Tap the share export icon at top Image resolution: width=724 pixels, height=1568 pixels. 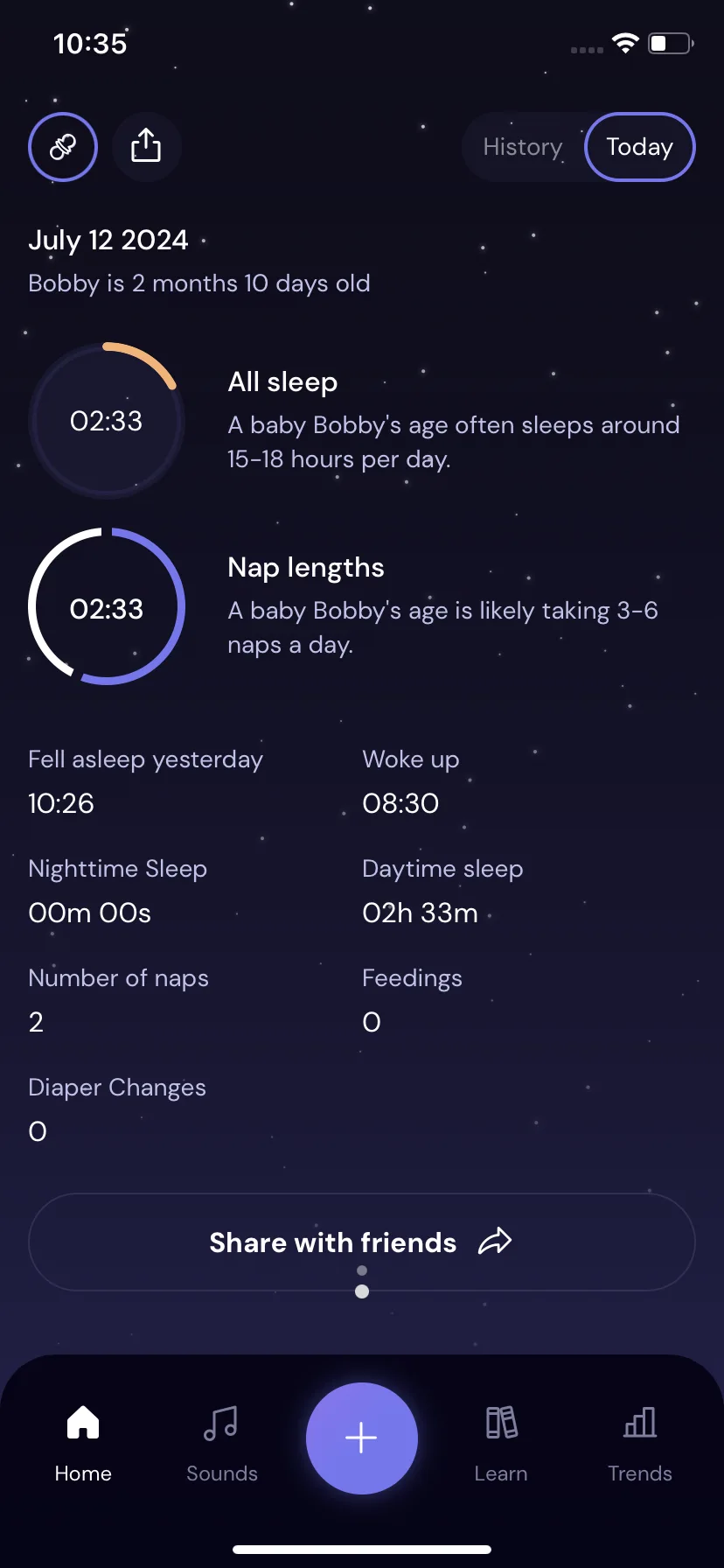point(146,146)
